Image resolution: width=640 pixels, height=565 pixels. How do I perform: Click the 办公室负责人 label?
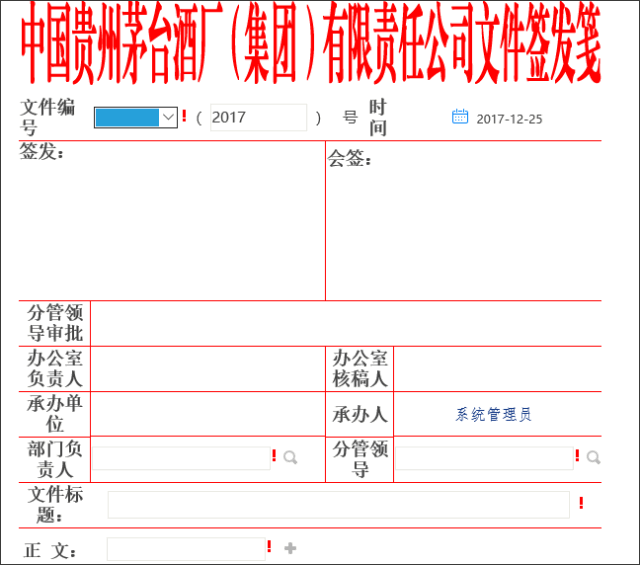[55, 369]
